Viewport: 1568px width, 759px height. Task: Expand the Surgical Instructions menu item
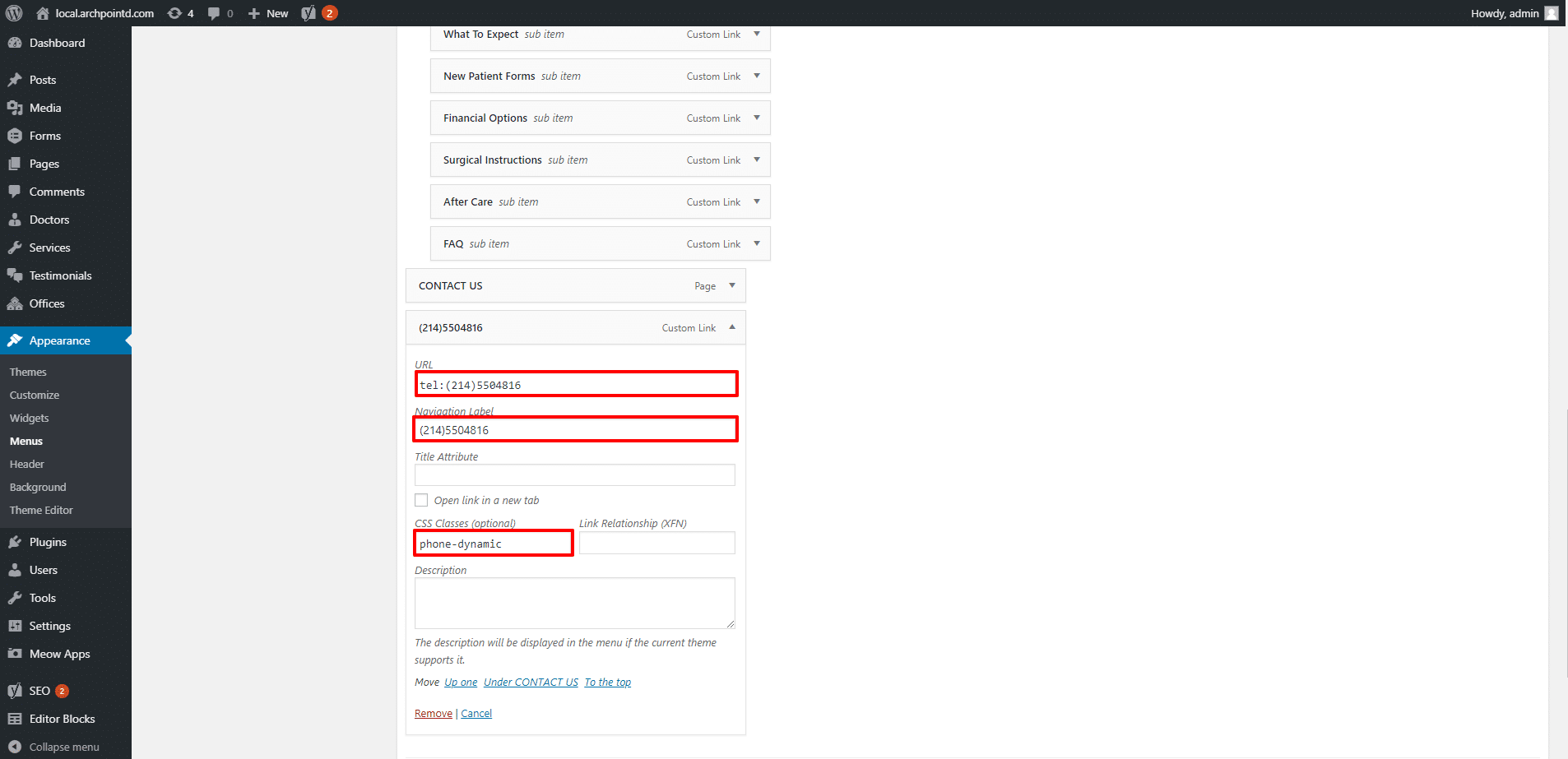757,160
